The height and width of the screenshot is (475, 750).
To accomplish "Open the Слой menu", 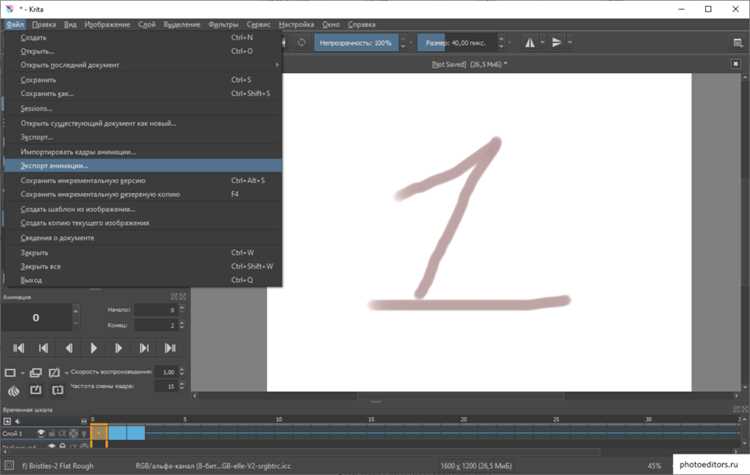I will (x=147, y=24).
